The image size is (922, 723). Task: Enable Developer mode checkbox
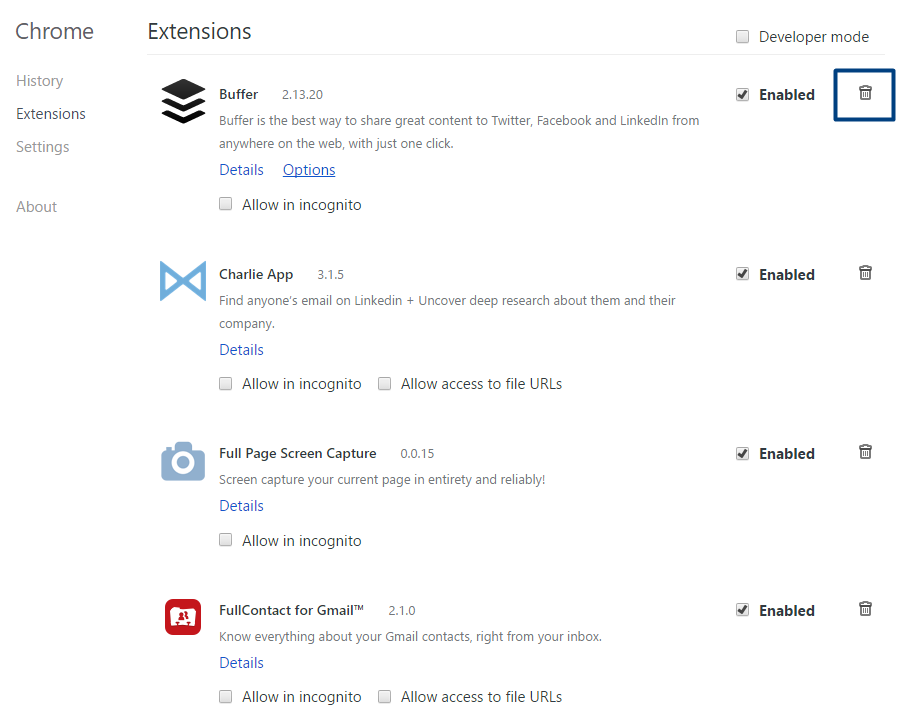743,37
